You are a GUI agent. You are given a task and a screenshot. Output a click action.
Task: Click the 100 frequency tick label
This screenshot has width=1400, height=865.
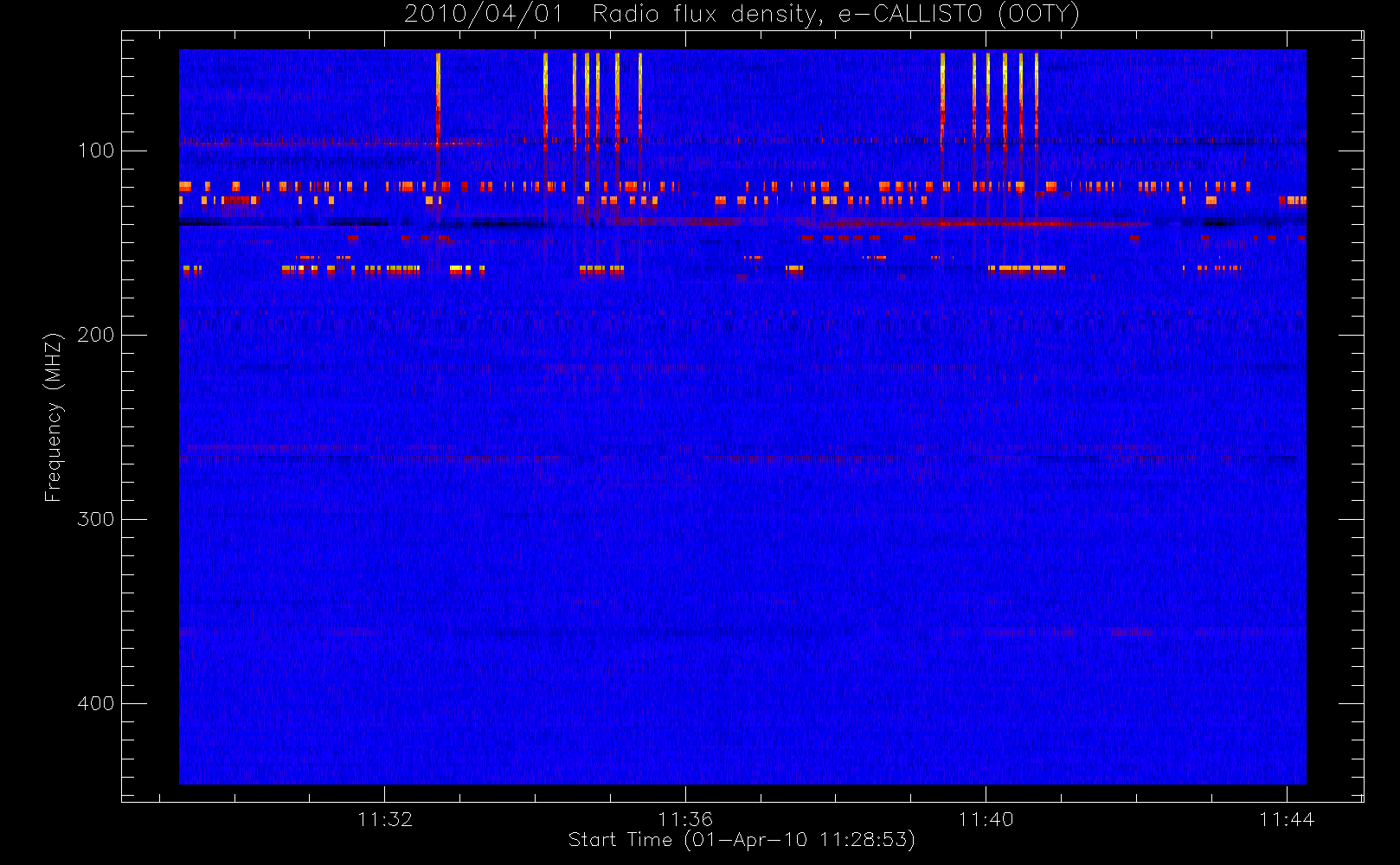(95, 151)
